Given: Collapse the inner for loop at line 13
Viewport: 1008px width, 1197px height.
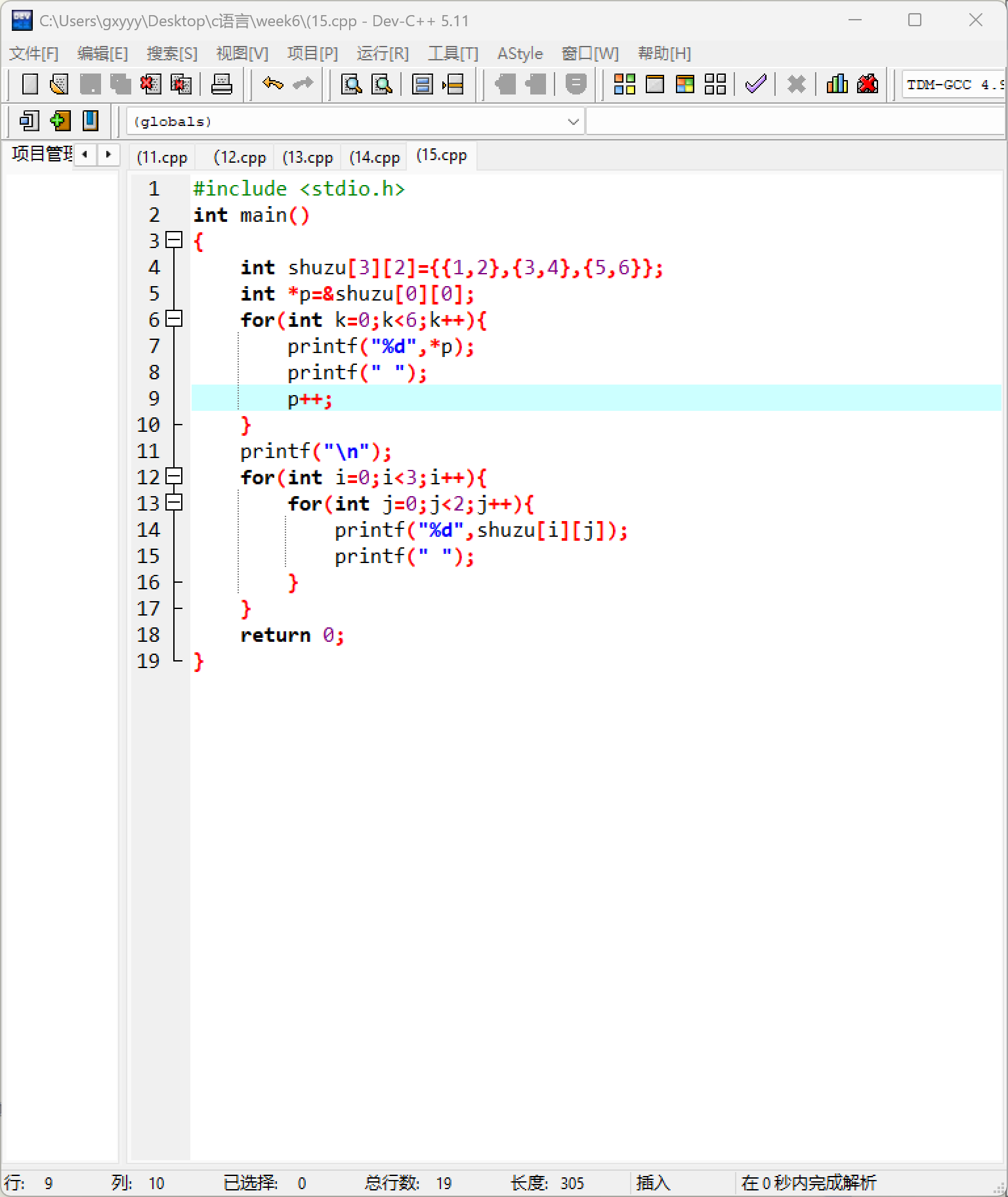Looking at the screenshot, I should (x=174, y=503).
